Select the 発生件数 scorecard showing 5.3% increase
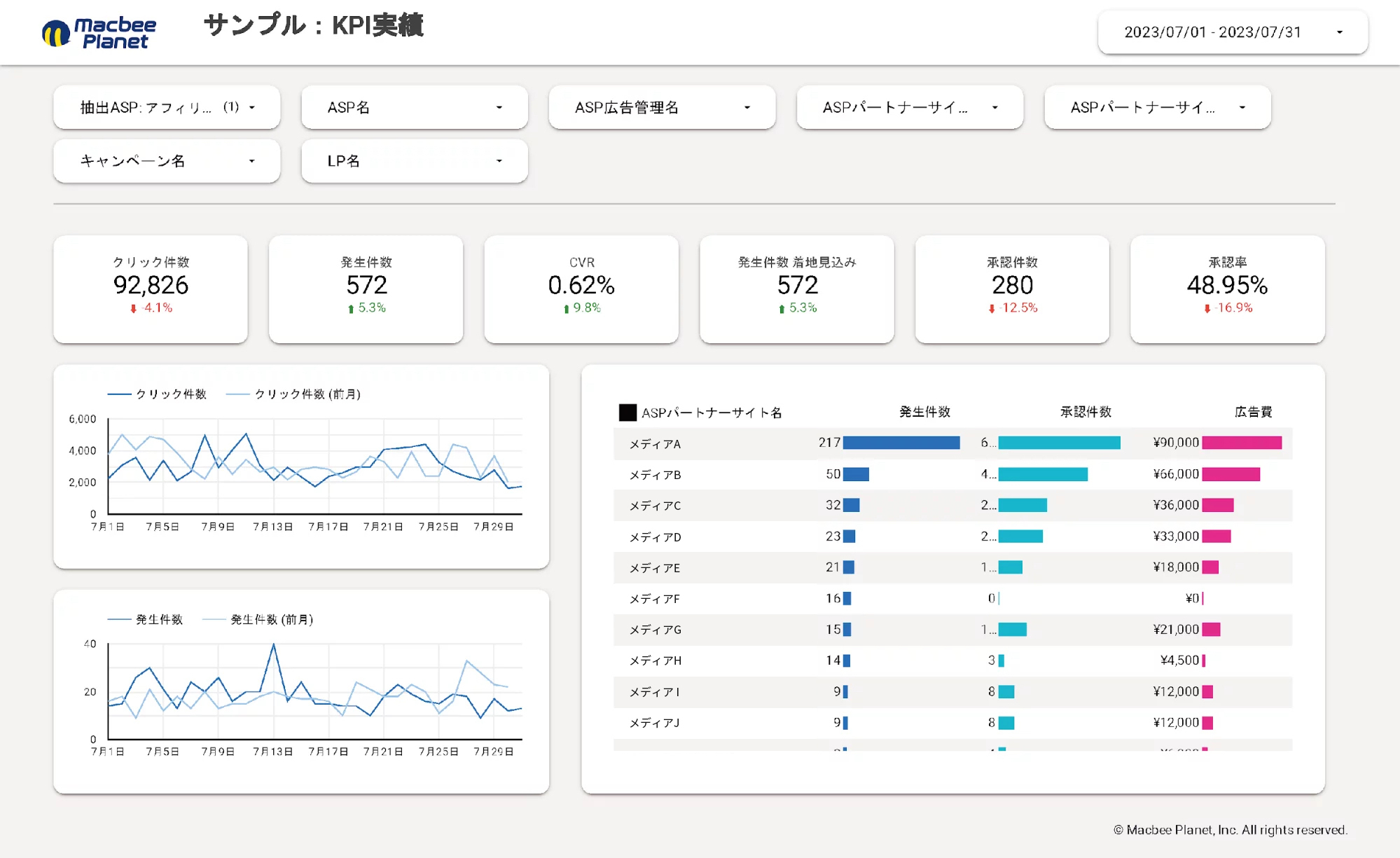Image resolution: width=1400 pixels, height=858 pixels. pyautogui.click(x=366, y=289)
